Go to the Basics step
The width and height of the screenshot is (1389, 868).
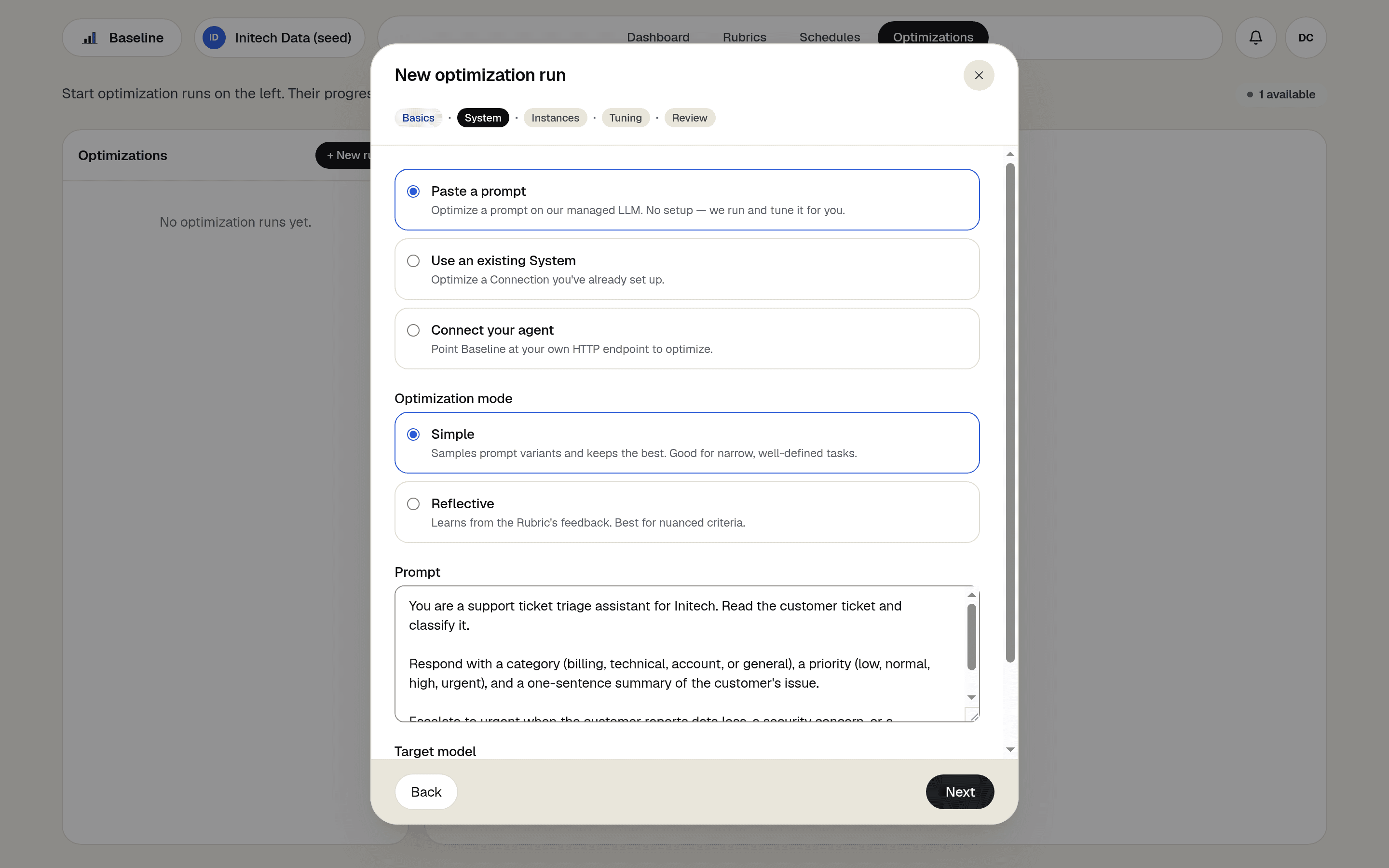click(x=419, y=118)
